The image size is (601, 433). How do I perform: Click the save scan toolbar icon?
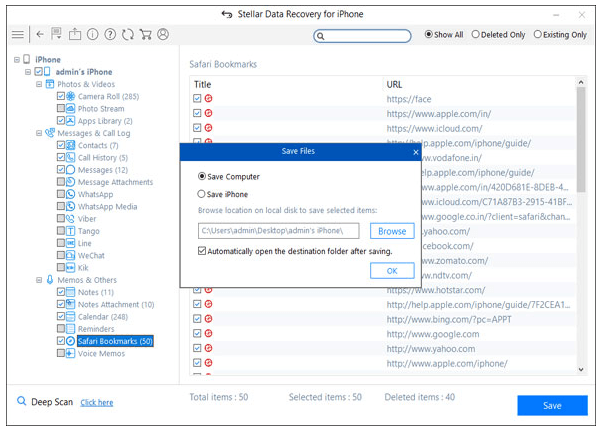[56, 34]
